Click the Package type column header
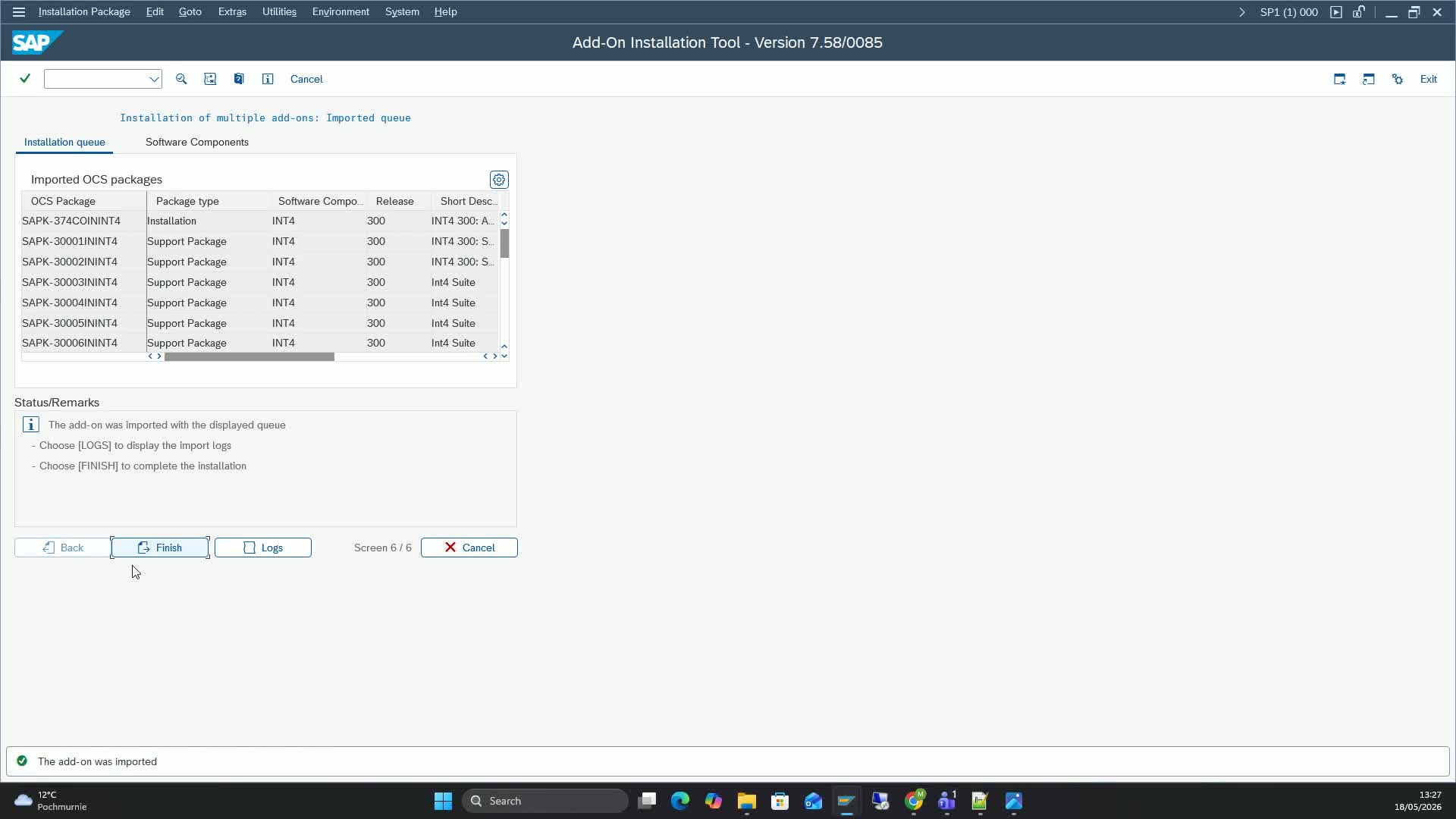Image resolution: width=1456 pixels, height=819 pixels. pyautogui.click(x=209, y=201)
